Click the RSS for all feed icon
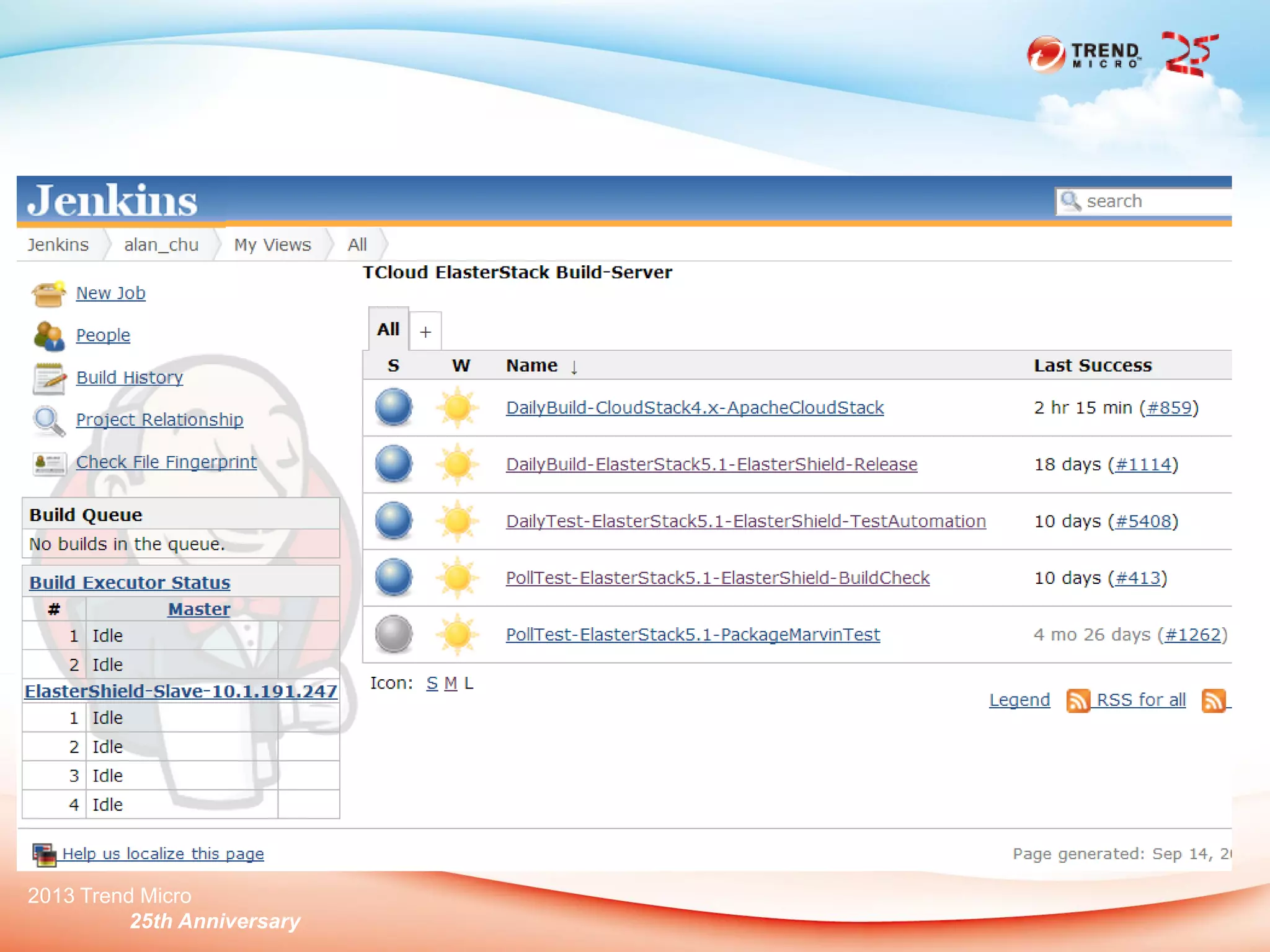Screen dimensions: 1270x952 click(x=1078, y=700)
